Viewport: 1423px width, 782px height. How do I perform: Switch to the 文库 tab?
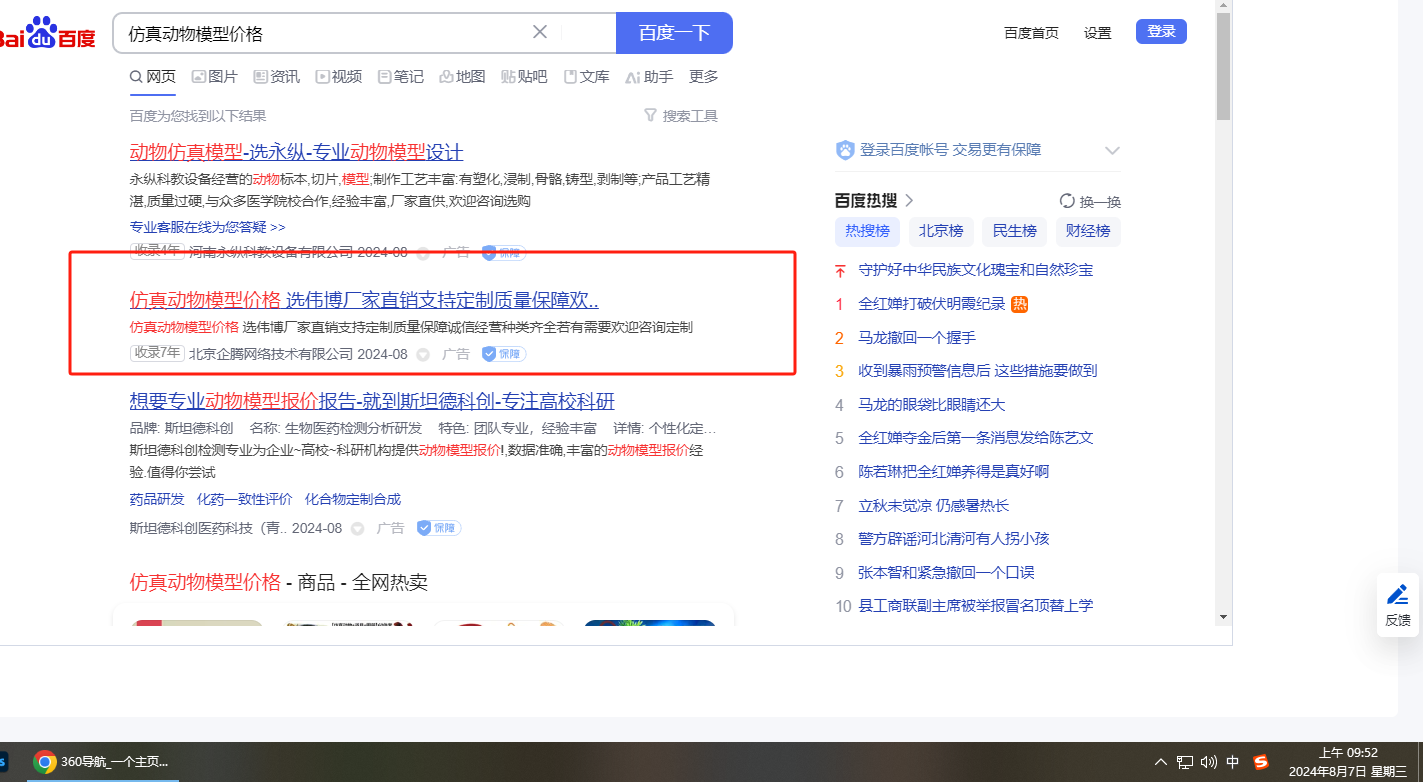pyautogui.click(x=587, y=77)
